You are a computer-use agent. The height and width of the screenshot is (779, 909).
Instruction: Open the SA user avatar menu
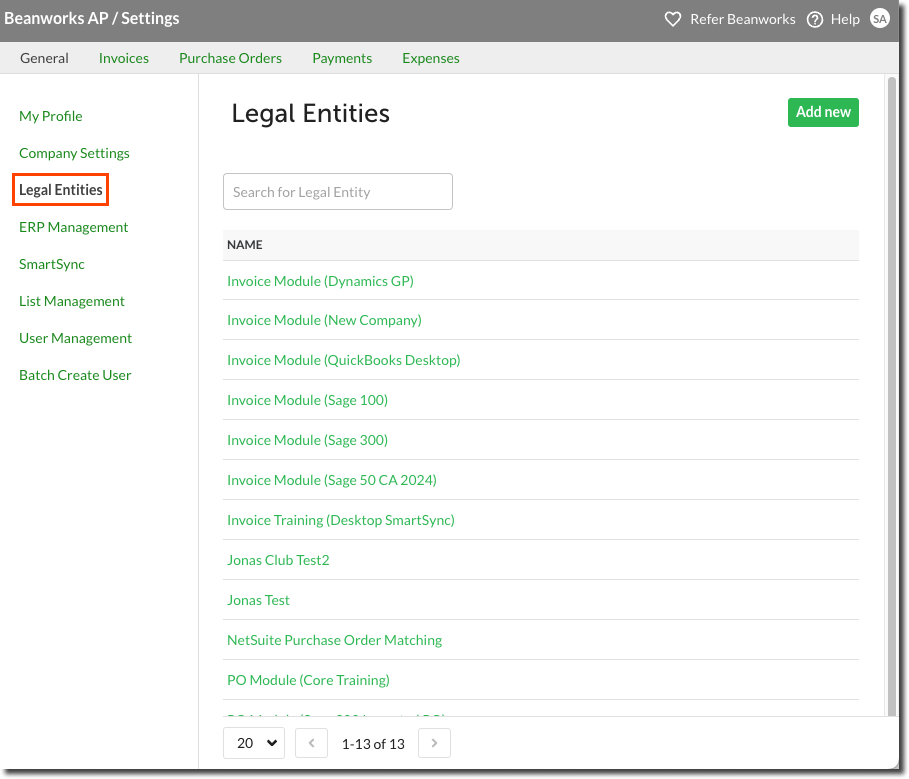[879, 19]
